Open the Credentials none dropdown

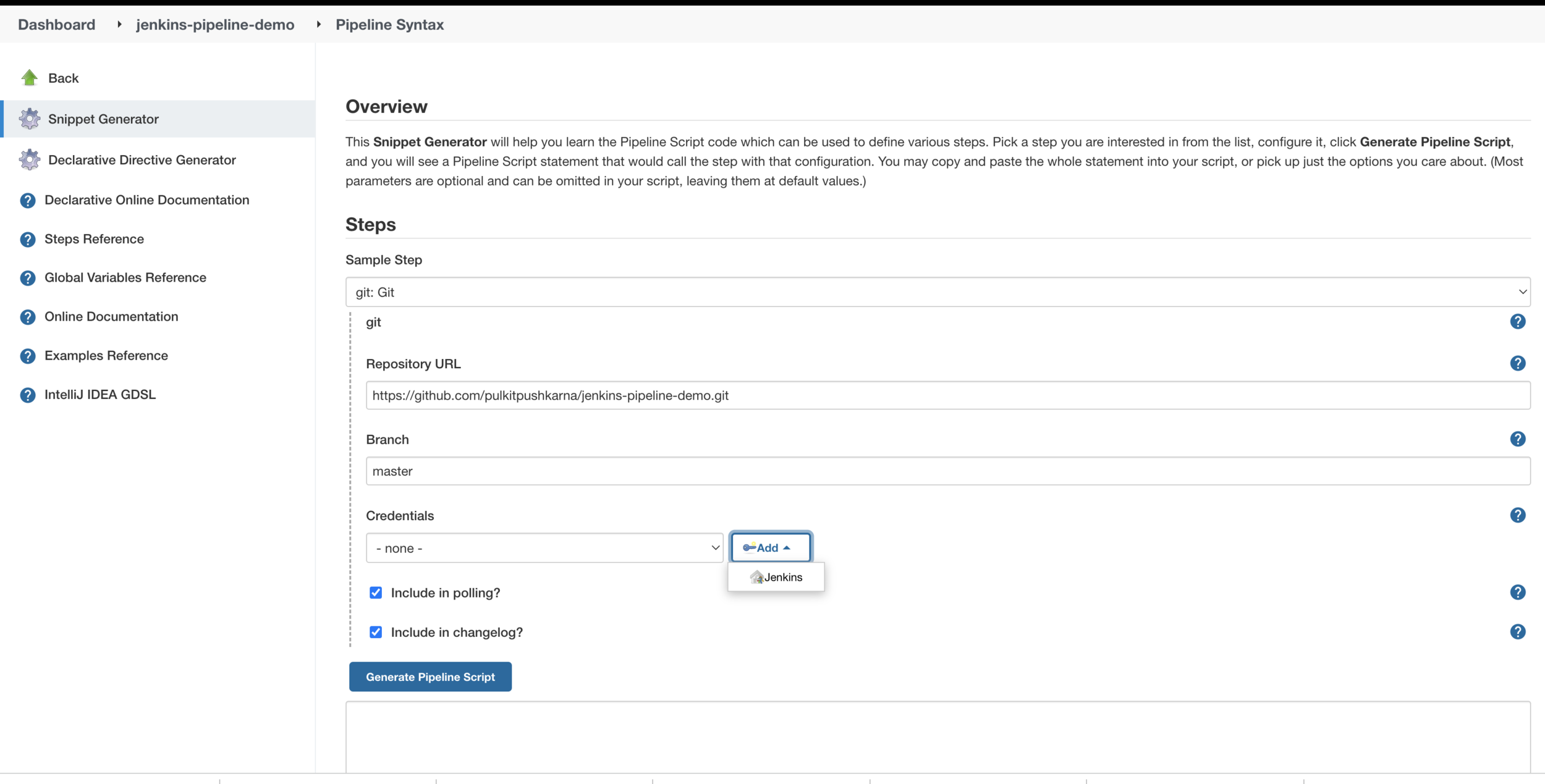(544, 548)
